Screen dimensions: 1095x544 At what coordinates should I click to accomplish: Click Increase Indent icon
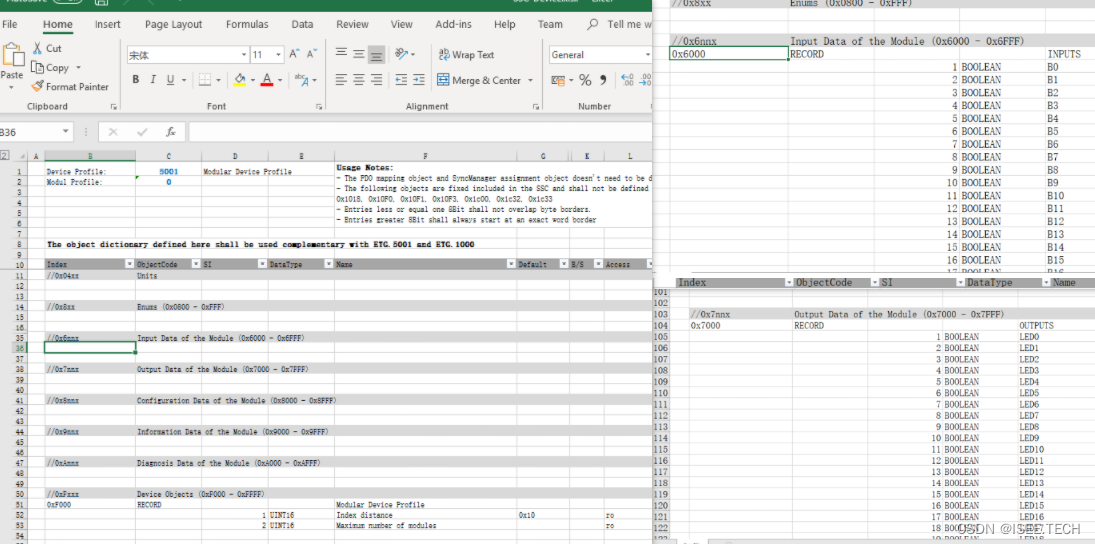pyautogui.click(x=418, y=80)
